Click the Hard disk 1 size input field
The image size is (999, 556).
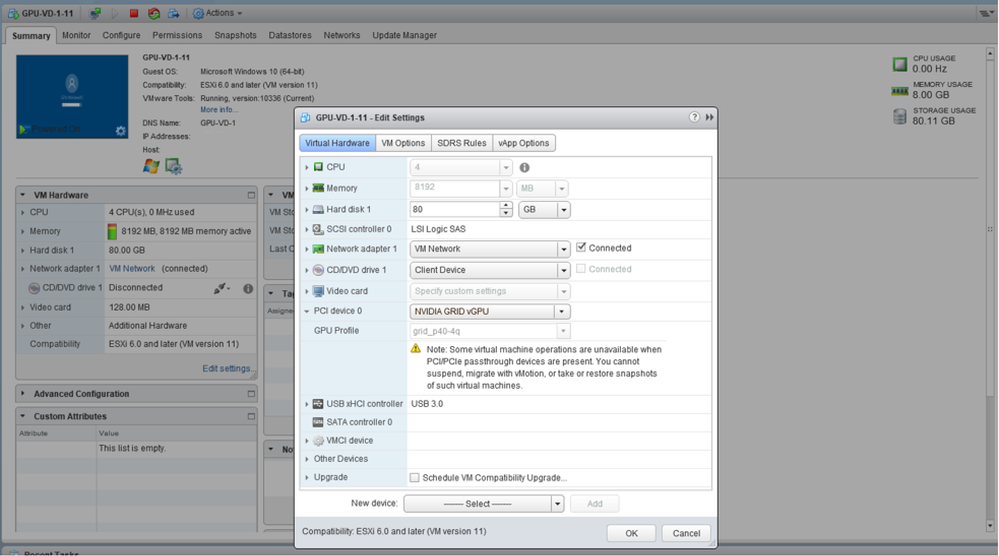454,210
